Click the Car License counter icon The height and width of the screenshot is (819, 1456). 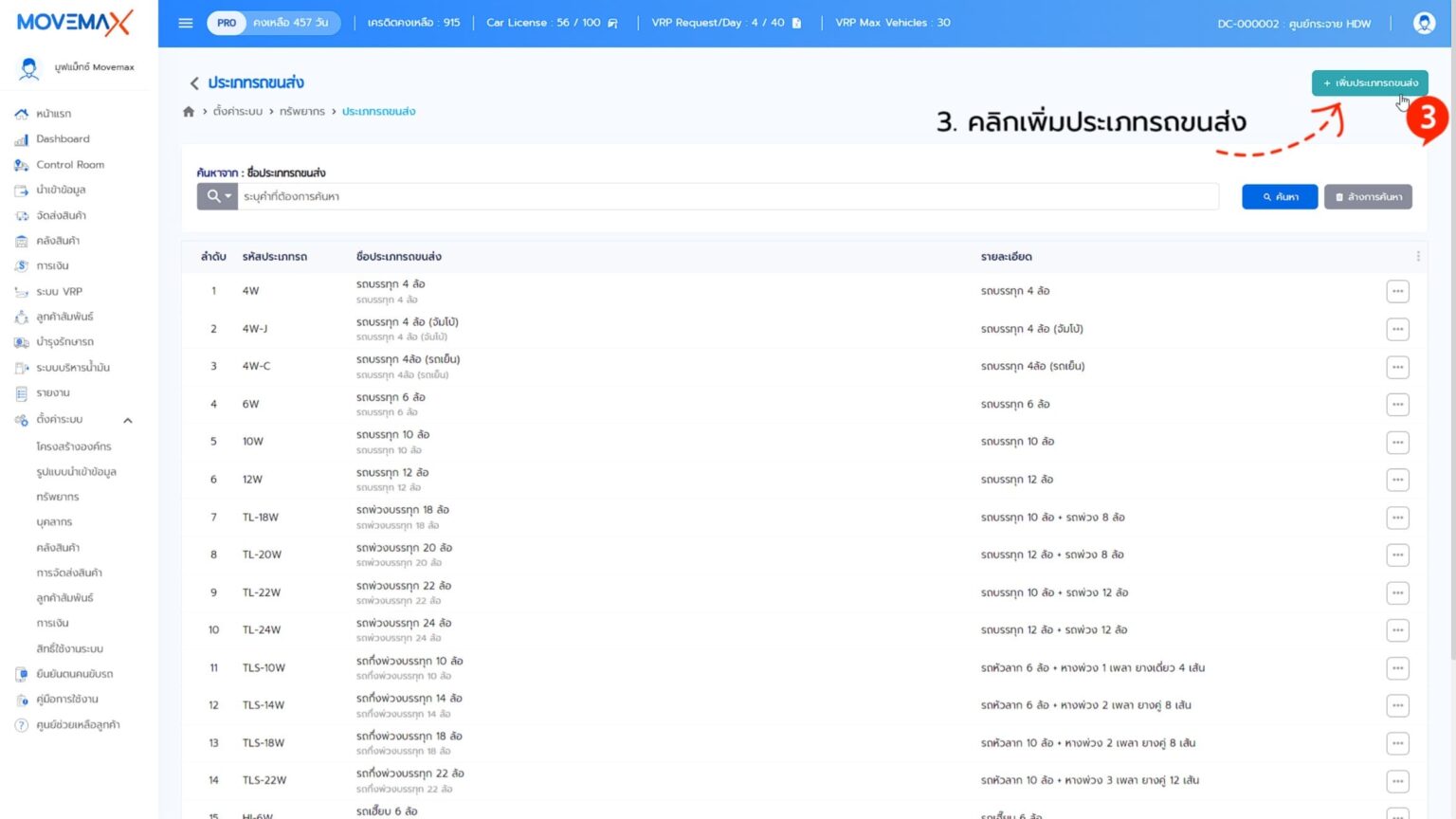612,23
